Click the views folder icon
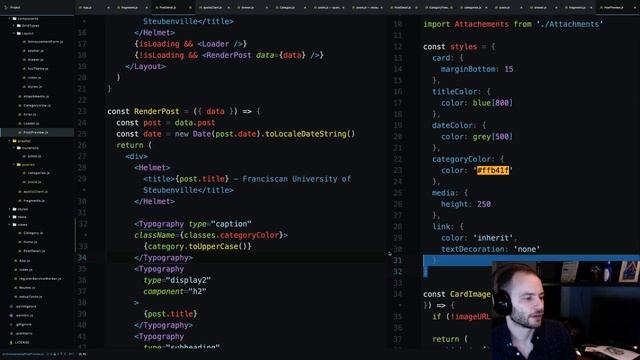640x360 pixels. click(14, 224)
